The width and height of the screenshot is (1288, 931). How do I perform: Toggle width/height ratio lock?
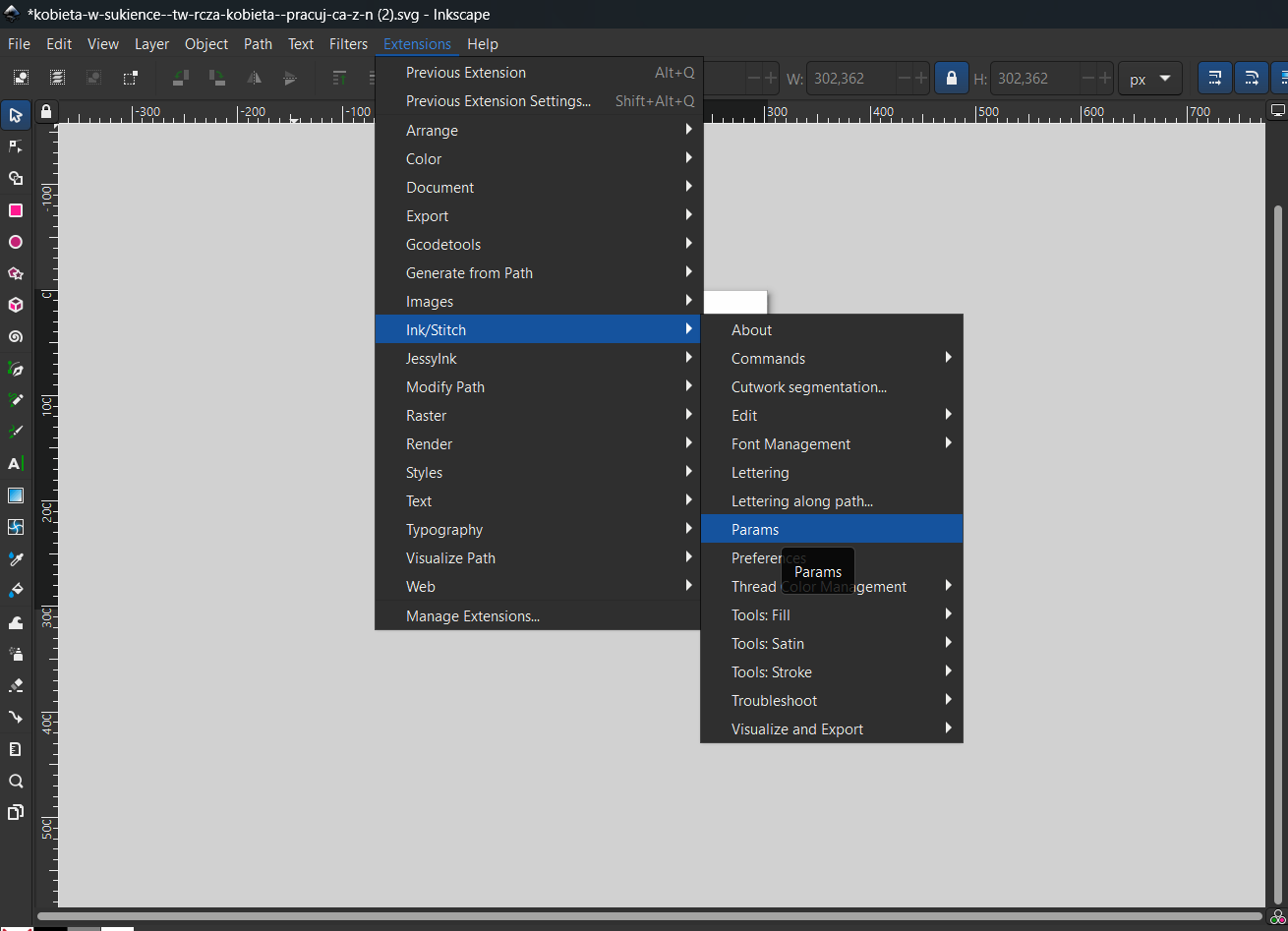[x=951, y=79]
